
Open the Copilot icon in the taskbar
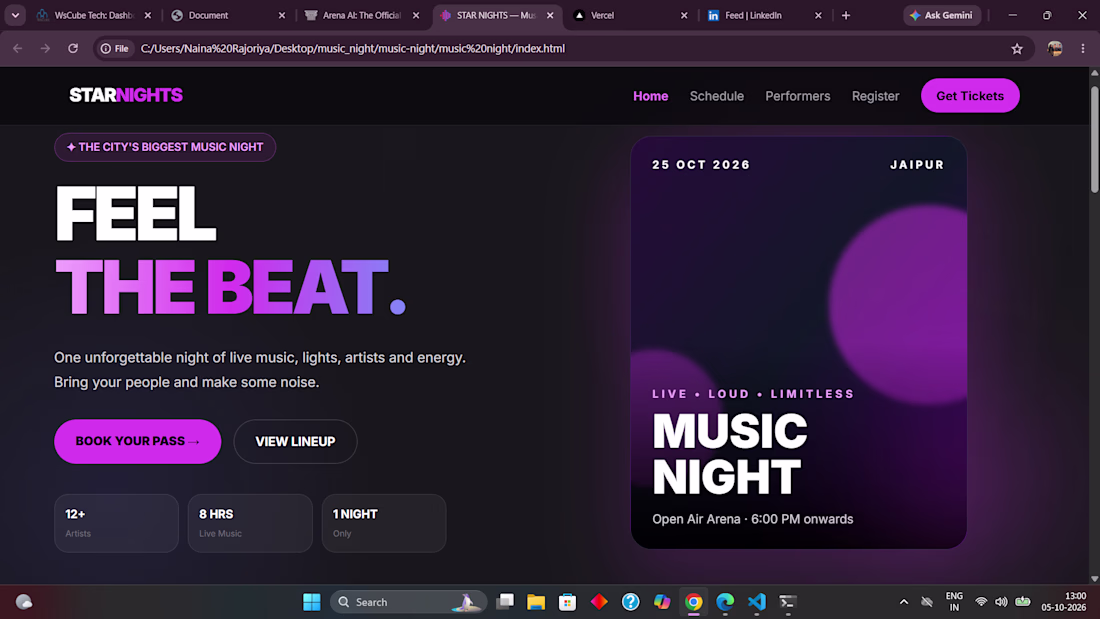click(662, 601)
